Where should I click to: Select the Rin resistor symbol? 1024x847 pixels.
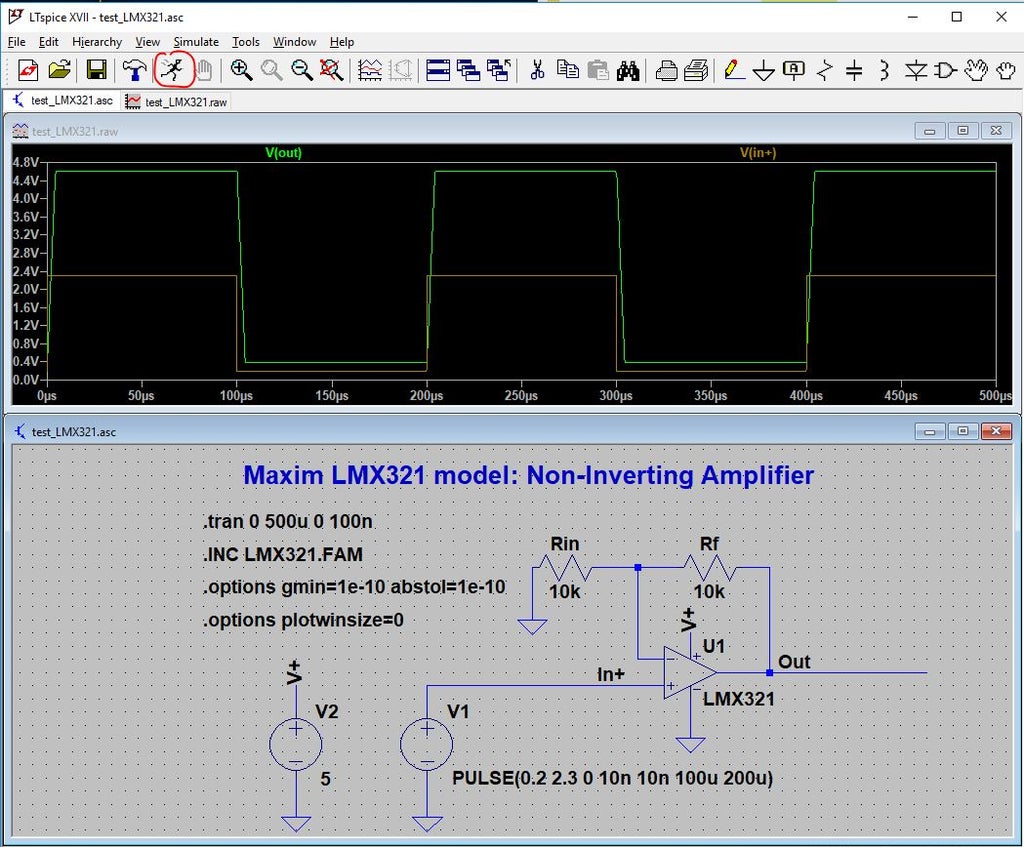tap(566, 567)
